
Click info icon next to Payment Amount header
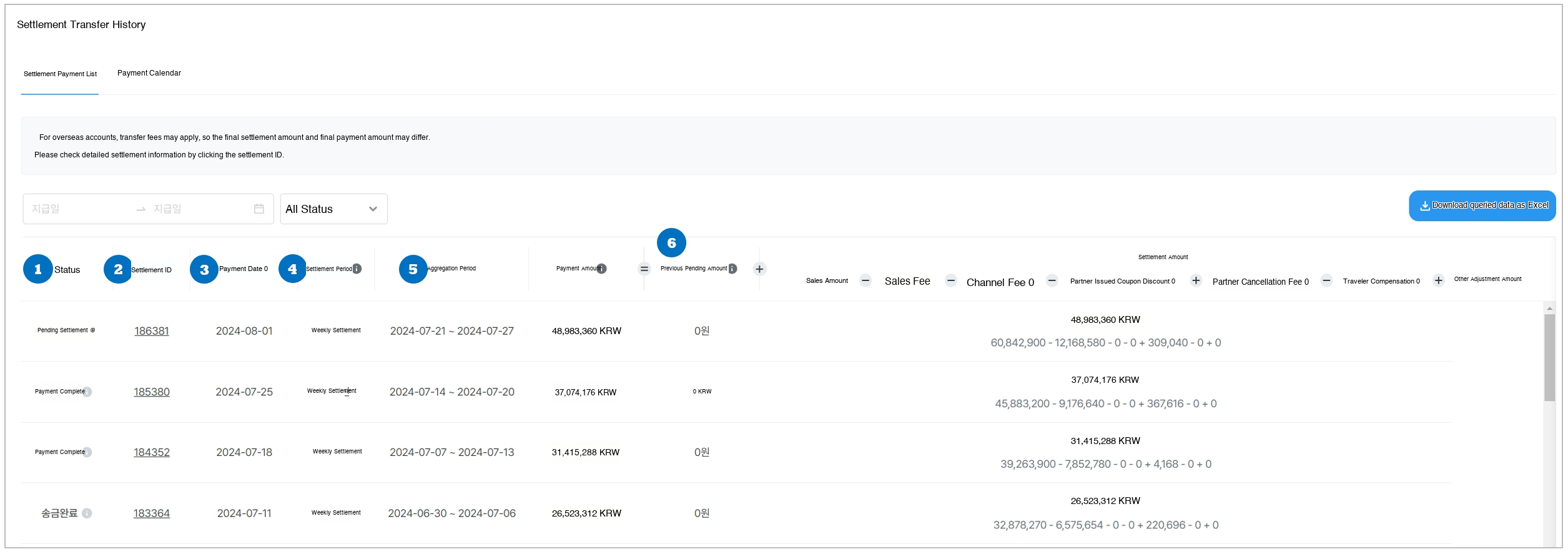coord(601,269)
